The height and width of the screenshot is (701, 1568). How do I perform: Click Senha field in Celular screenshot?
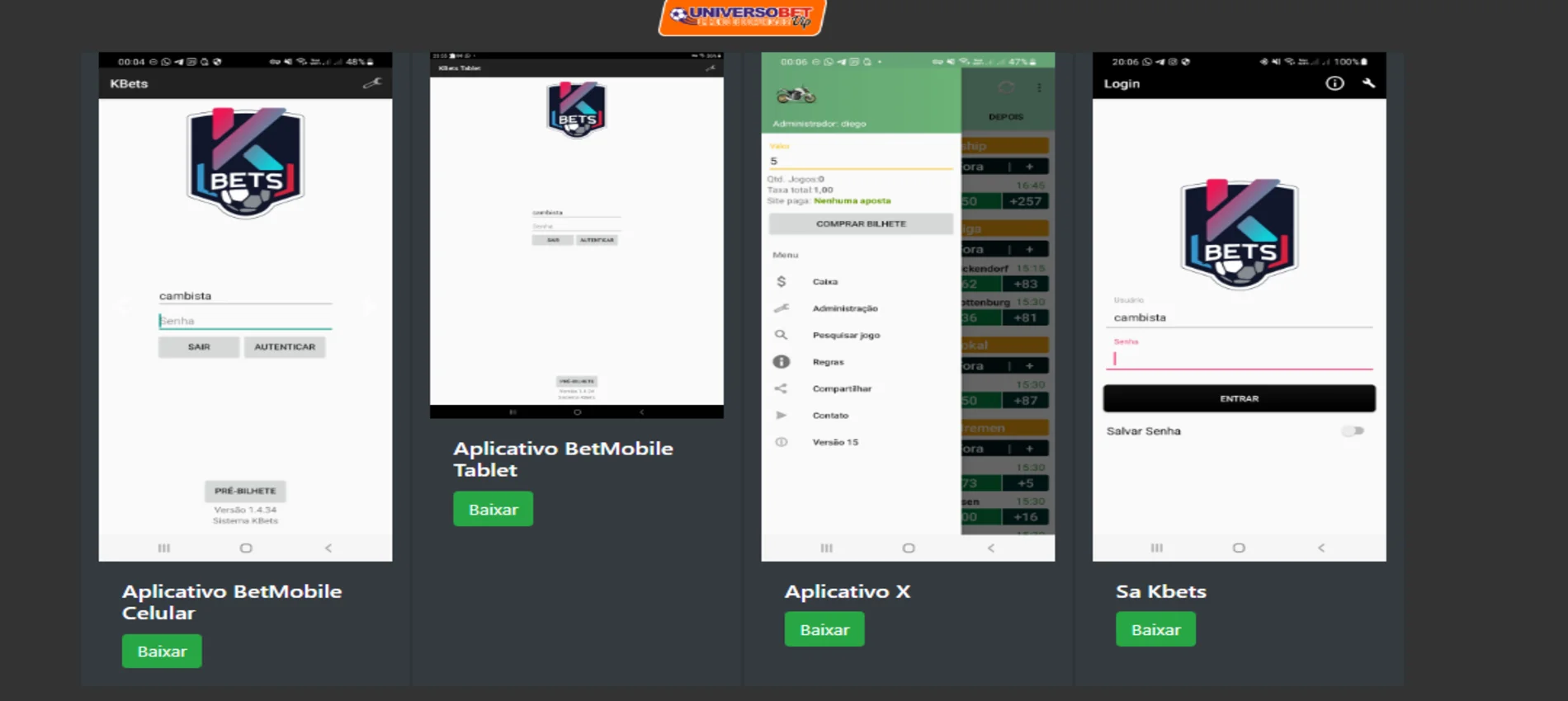click(x=245, y=321)
